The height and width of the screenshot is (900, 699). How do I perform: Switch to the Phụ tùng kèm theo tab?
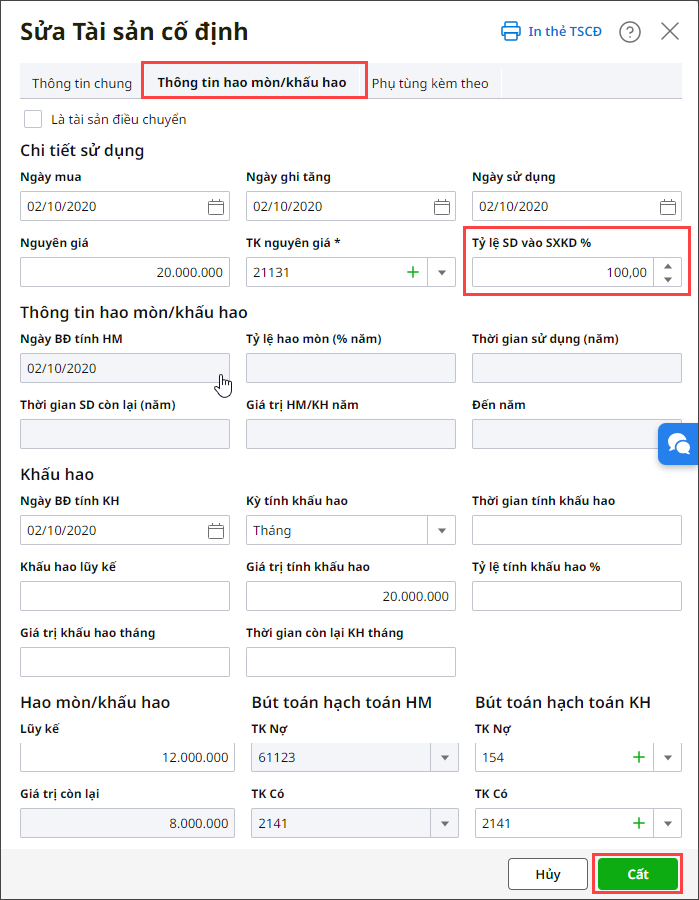point(430,83)
